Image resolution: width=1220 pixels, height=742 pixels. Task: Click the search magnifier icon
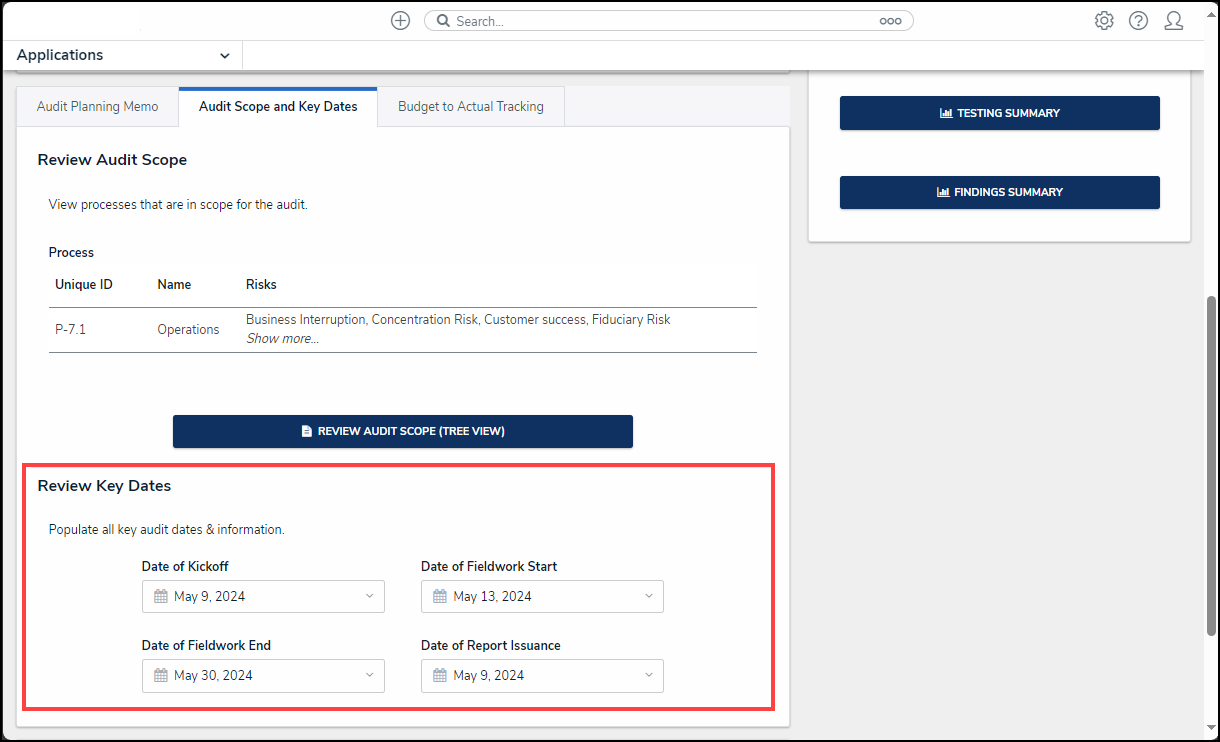pyautogui.click(x=443, y=21)
